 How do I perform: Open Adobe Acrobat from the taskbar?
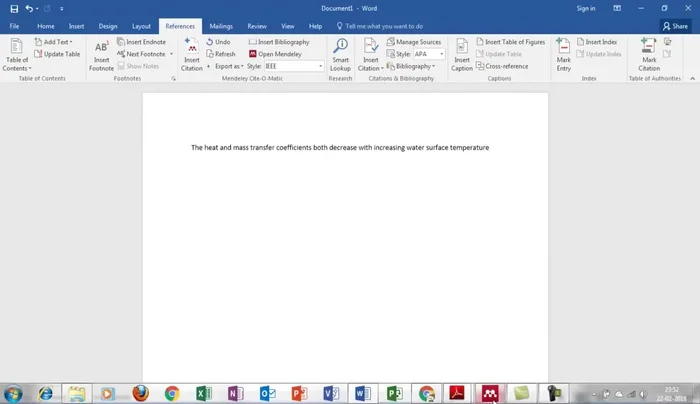pyautogui.click(x=457, y=394)
